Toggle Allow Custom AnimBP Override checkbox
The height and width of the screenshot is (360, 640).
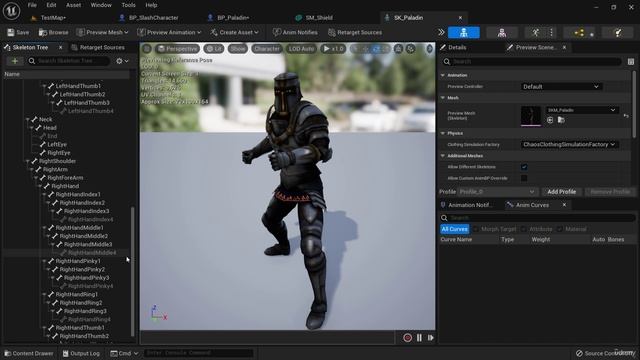coord(524,178)
